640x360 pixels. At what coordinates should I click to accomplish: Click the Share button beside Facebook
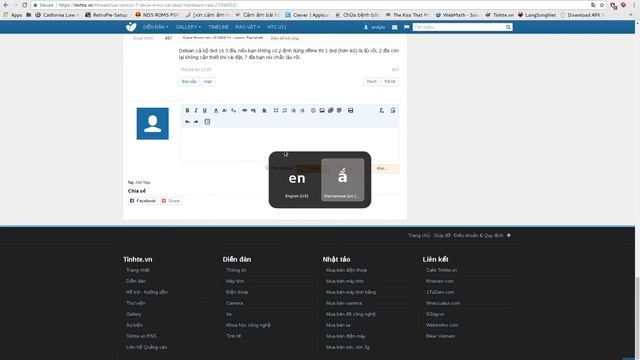click(x=171, y=201)
